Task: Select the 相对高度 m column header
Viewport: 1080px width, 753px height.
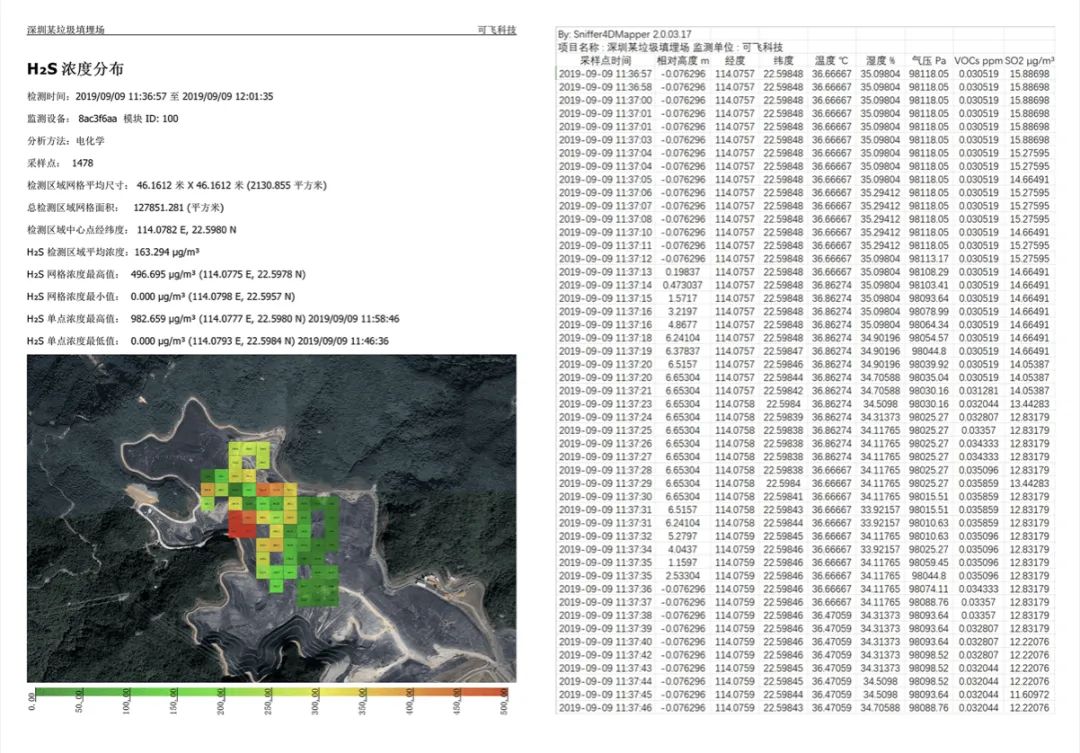Action: click(x=683, y=61)
